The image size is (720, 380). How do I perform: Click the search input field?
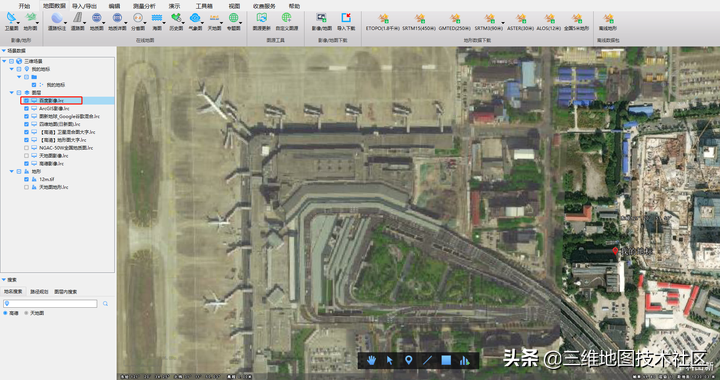point(51,304)
